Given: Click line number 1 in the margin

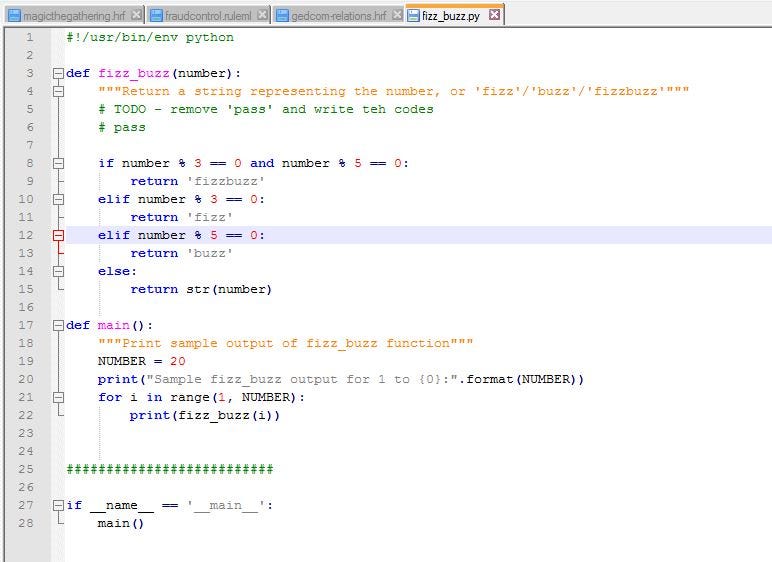Looking at the screenshot, I should coord(30,37).
